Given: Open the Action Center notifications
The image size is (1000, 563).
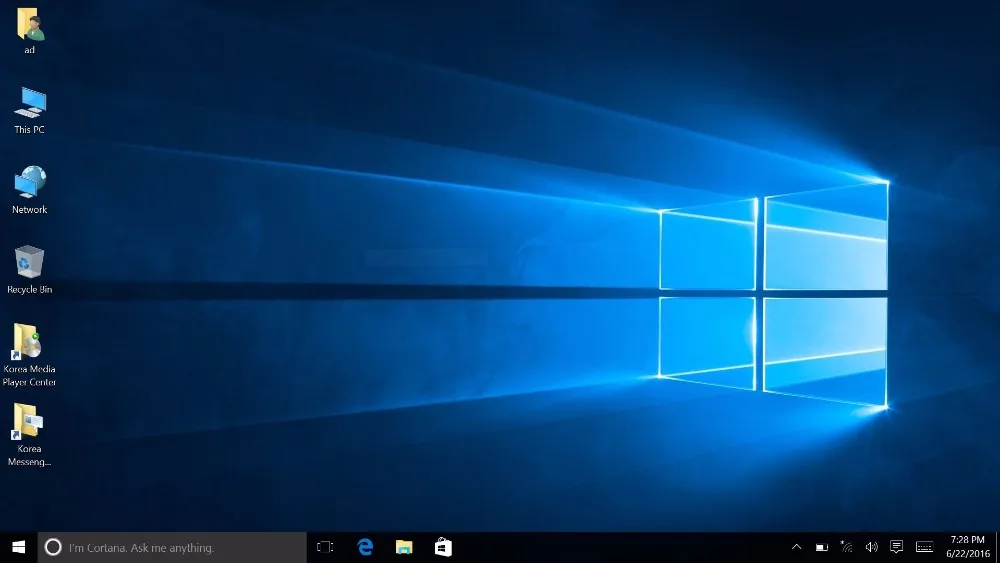Looking at the screenshot, I should 896,547.
